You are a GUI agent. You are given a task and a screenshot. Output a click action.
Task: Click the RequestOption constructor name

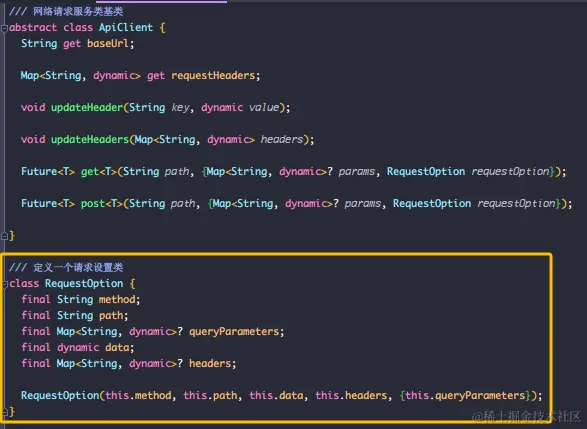60,395
